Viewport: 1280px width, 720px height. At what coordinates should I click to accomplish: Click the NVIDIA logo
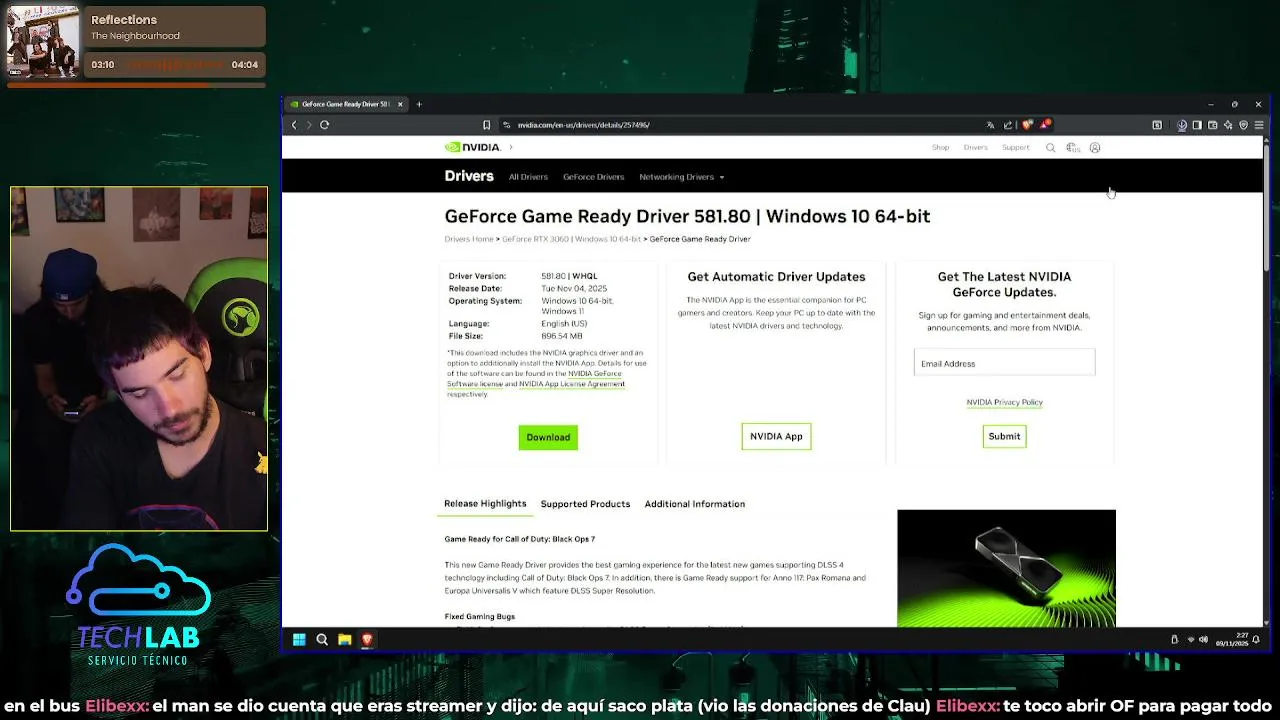coord(472,147)
